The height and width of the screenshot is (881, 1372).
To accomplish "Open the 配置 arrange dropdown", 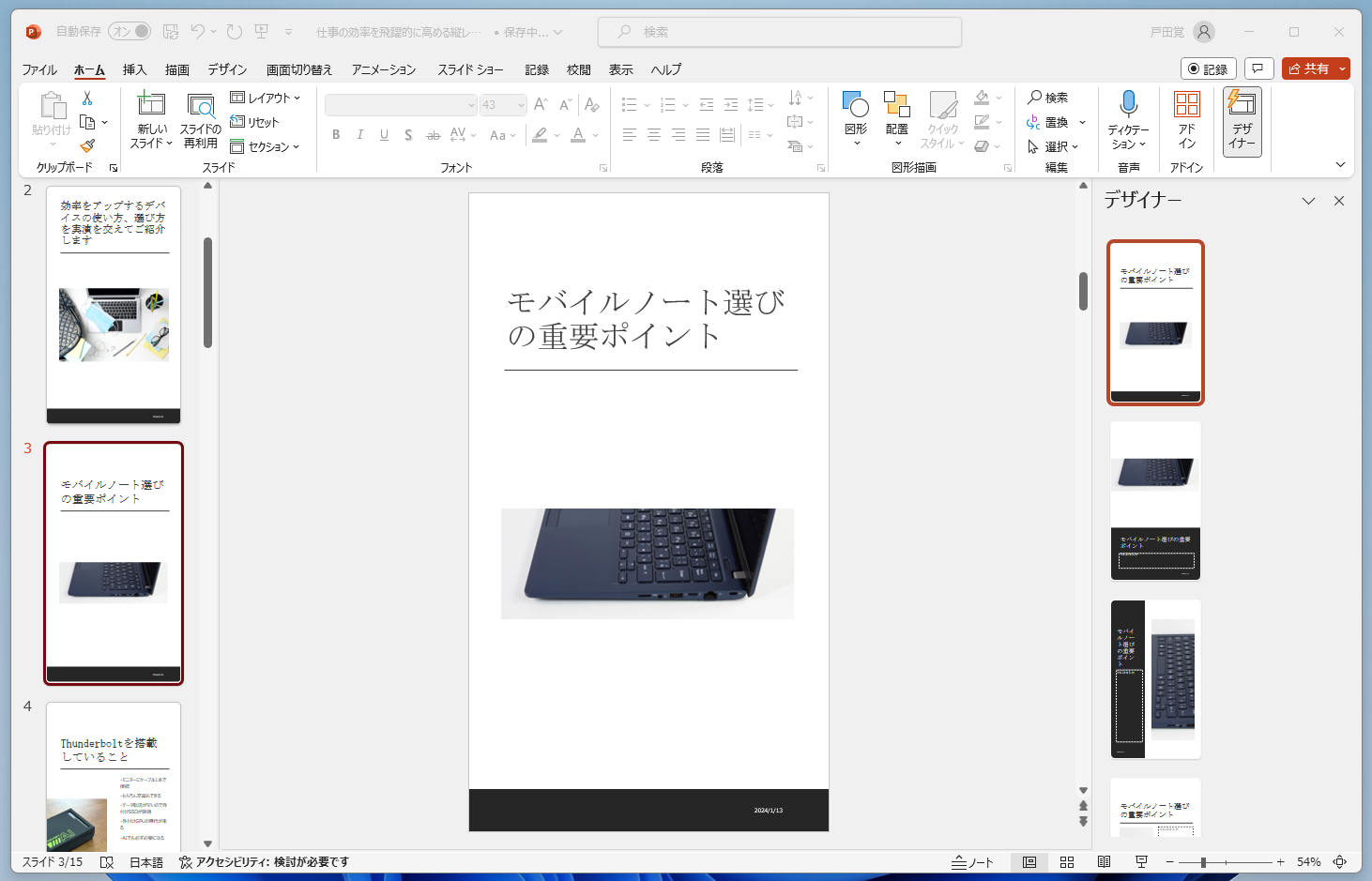I will pos(897,117).
